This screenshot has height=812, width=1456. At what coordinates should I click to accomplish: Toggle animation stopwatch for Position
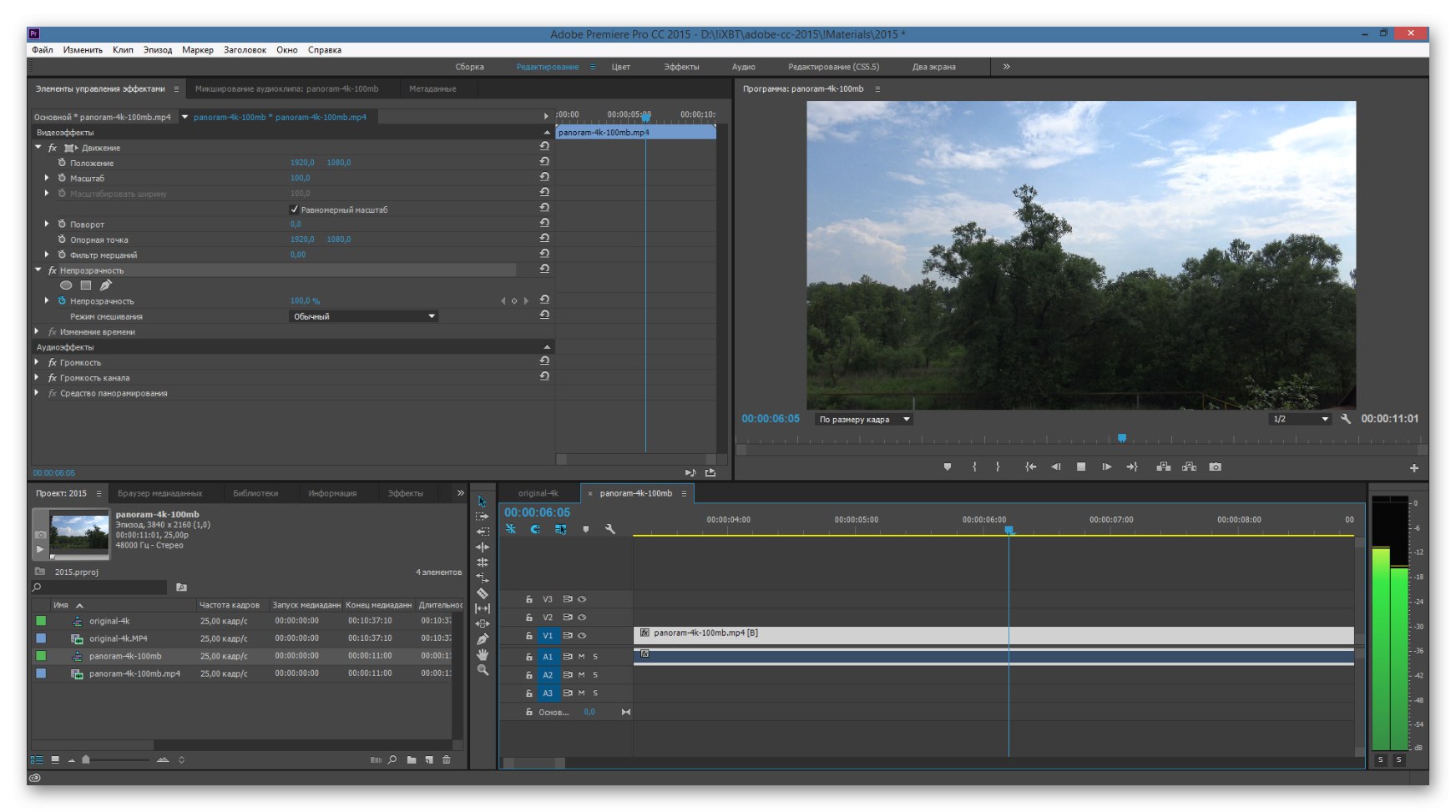coord(62,163)
